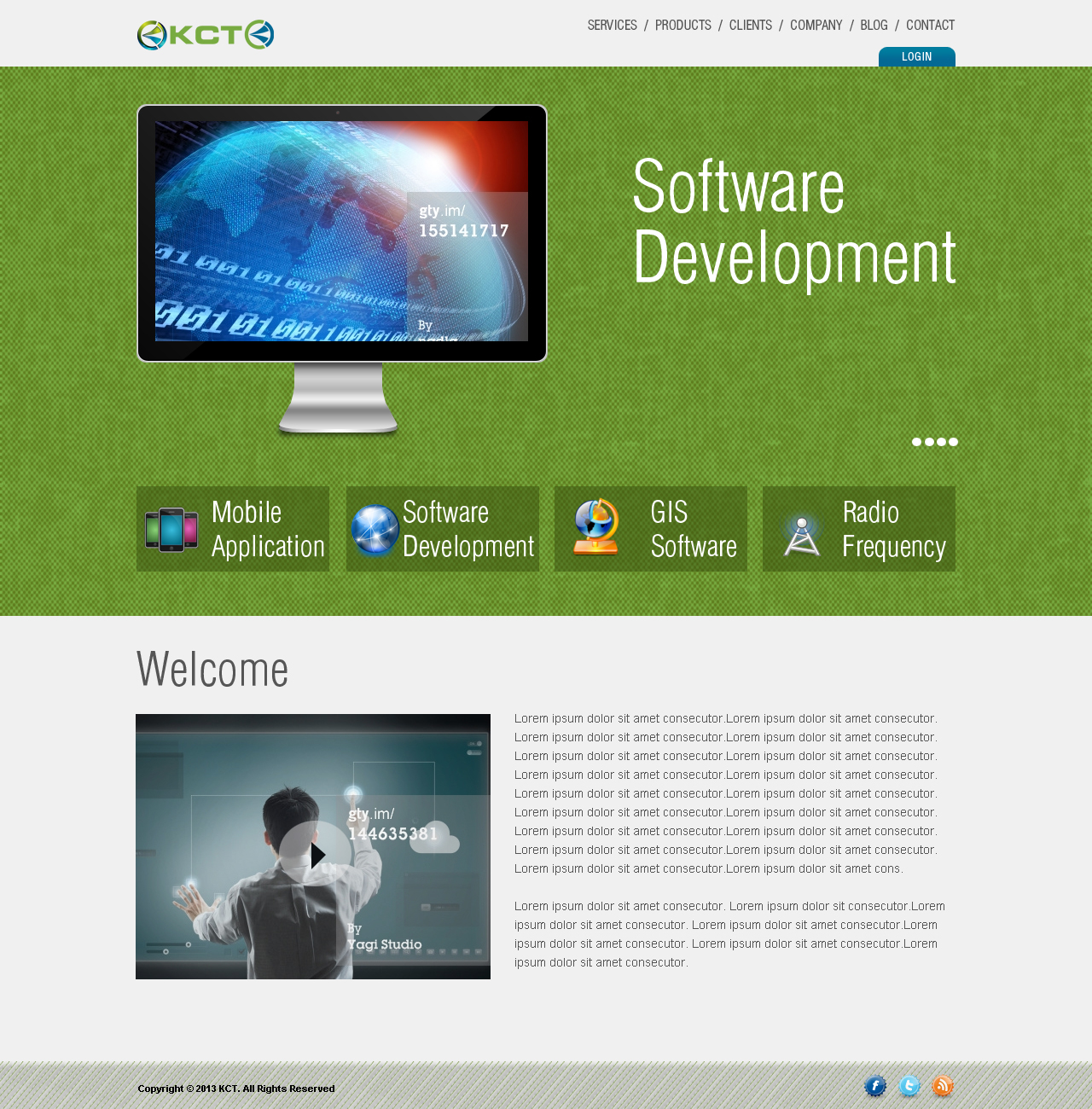Select the second slider pagination dot
1092x1109 pixels.
tap(929, 442)
